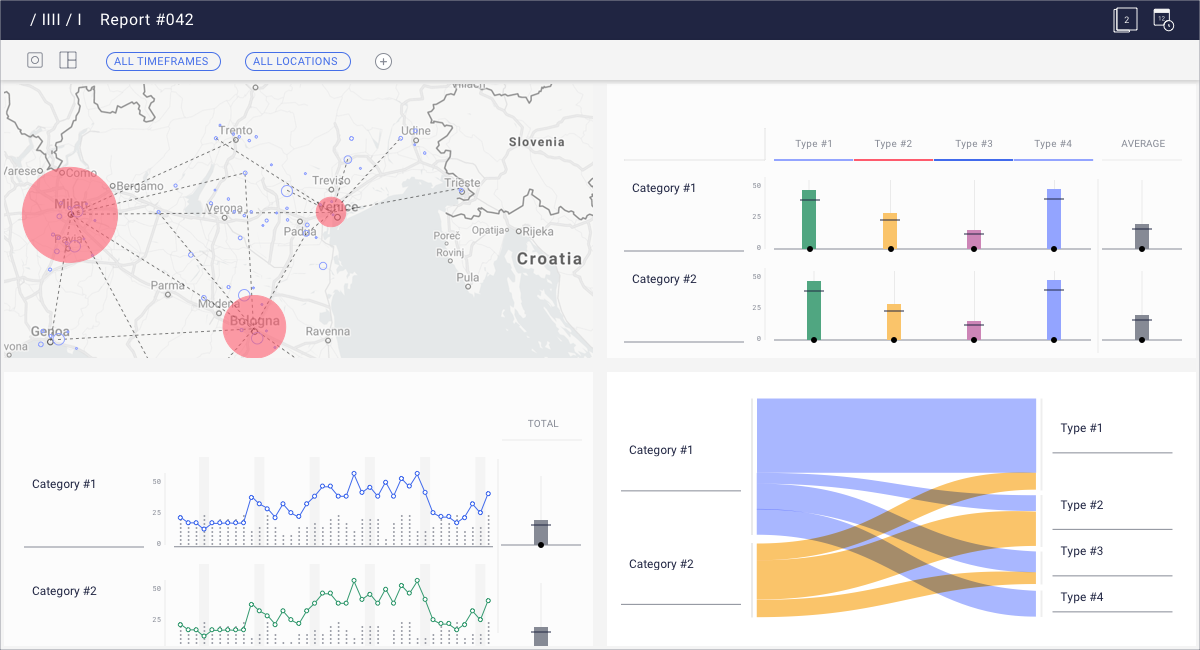
Task: Click the green Type #1 bar in Category #1
Action: (809, 219)
